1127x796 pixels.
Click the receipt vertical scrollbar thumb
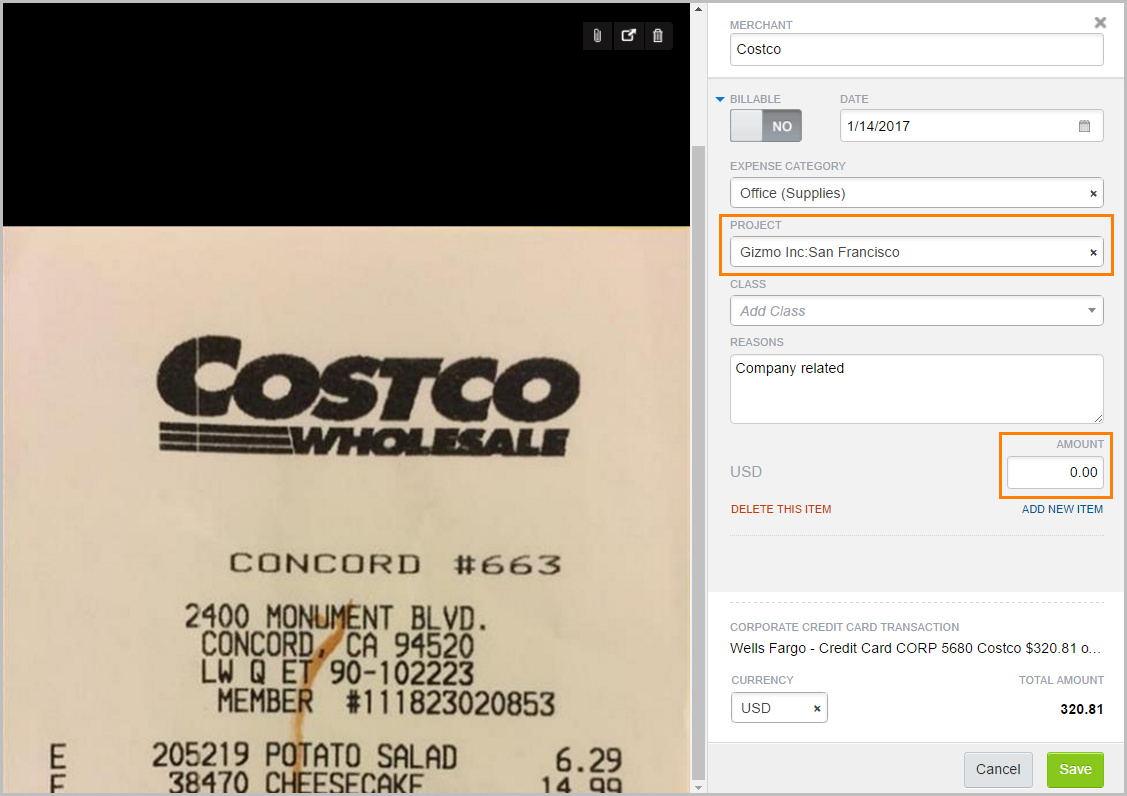click(x=698, y=462)
